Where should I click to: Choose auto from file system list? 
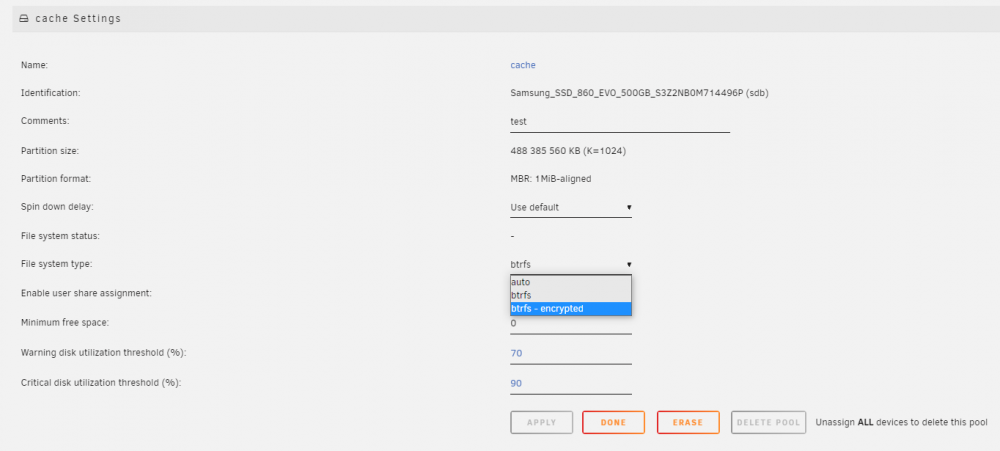click(x=571, y=282)
